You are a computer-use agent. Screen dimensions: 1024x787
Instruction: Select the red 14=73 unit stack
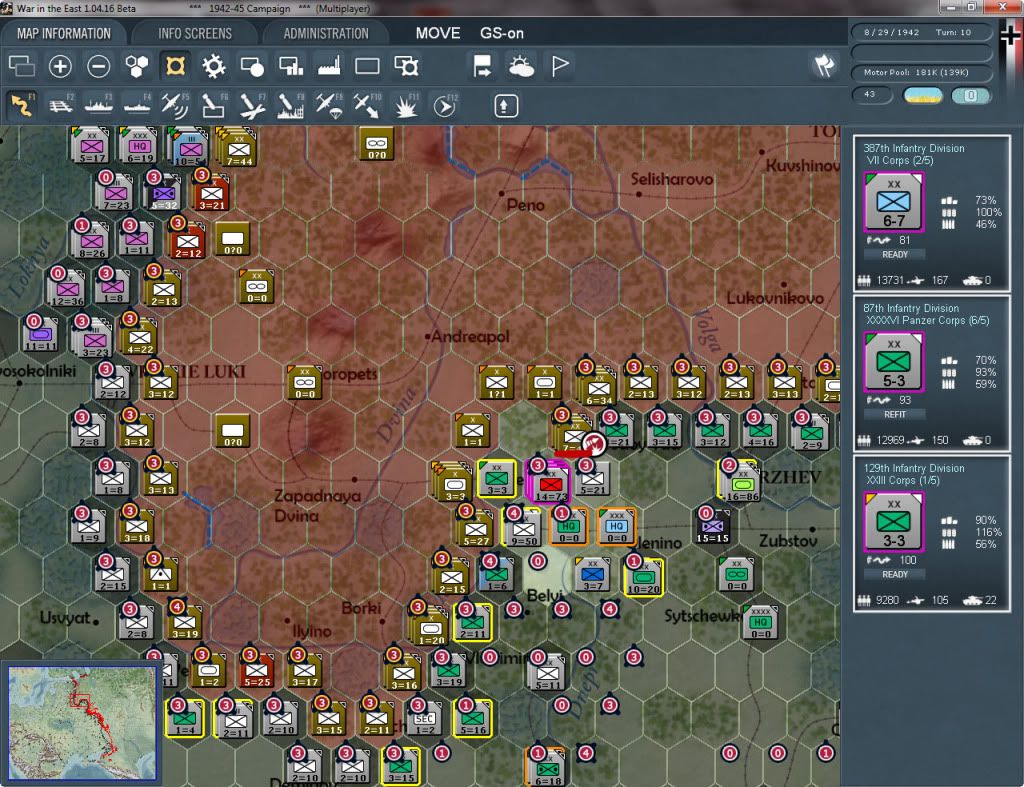tap(549, 482)
